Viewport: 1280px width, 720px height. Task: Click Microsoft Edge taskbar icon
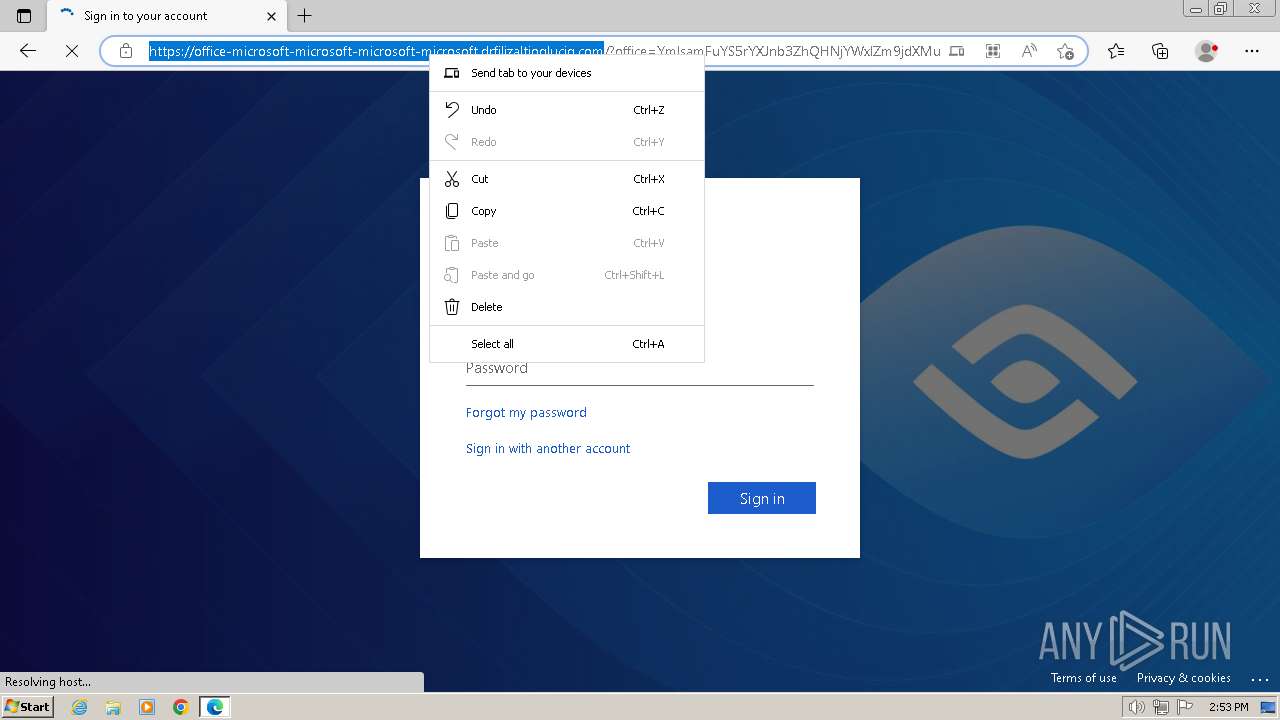[x=215, y=707]
